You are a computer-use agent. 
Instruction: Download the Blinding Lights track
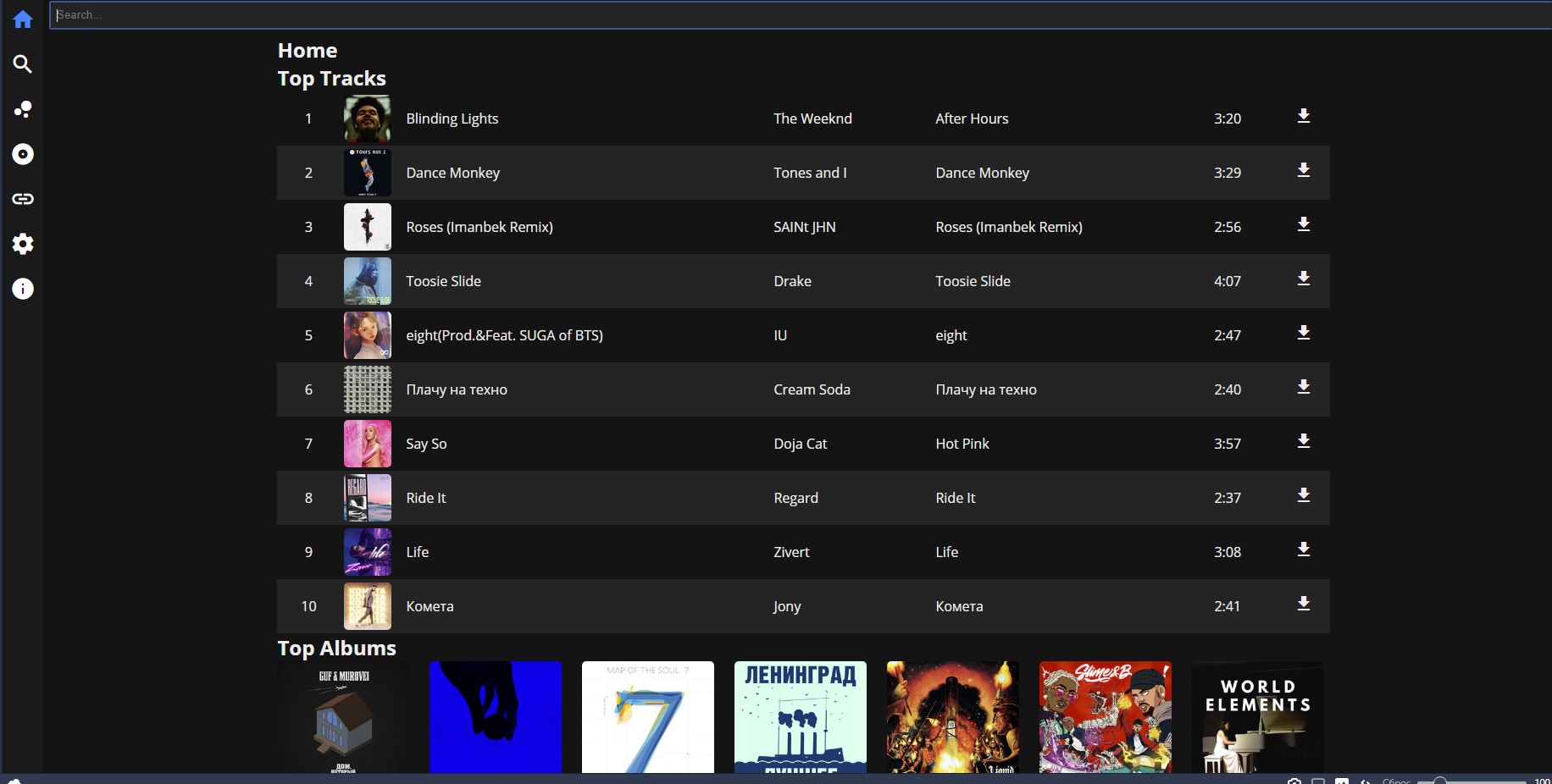1303,117
